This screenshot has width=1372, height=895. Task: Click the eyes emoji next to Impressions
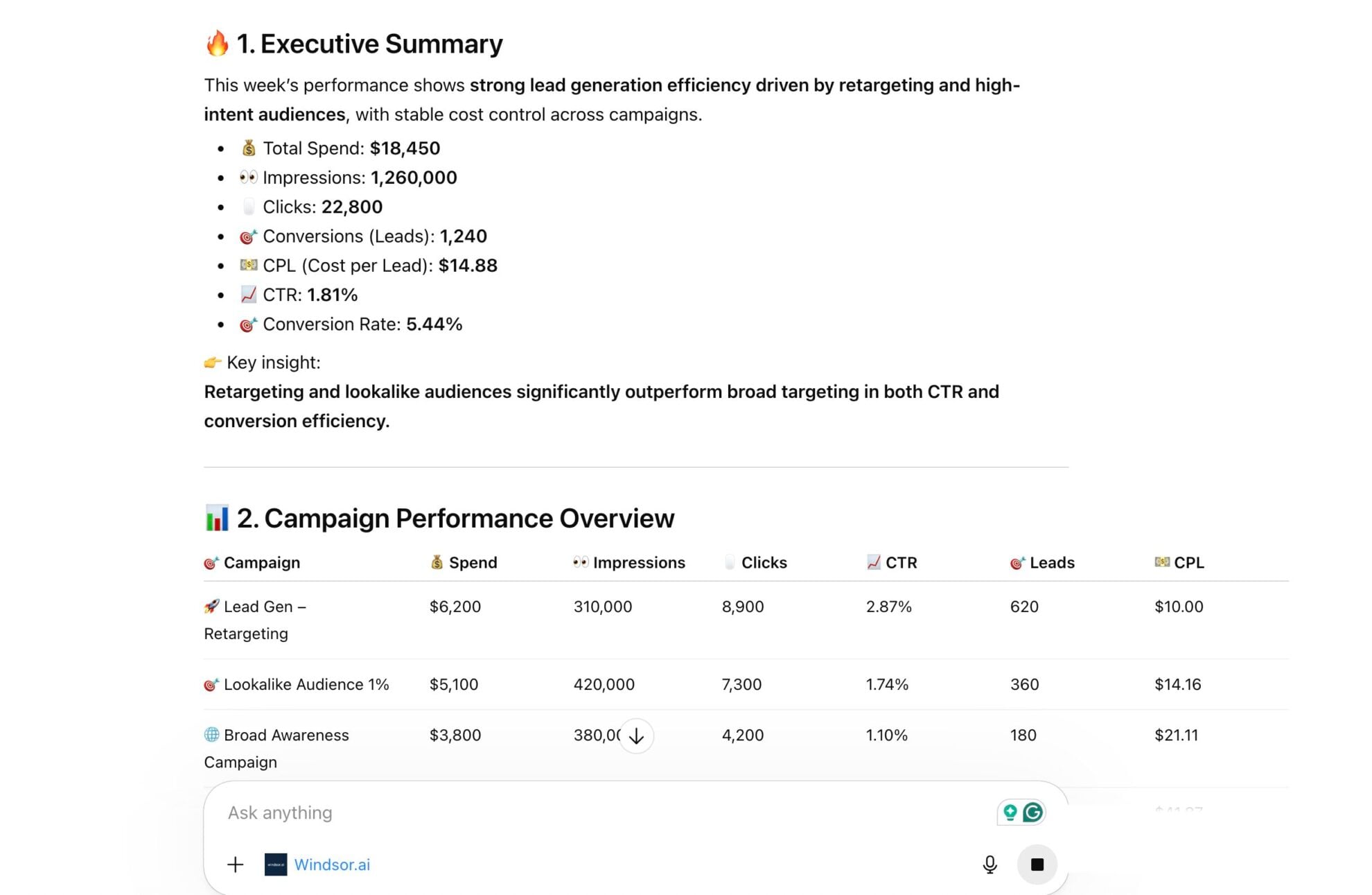point(249,177)
